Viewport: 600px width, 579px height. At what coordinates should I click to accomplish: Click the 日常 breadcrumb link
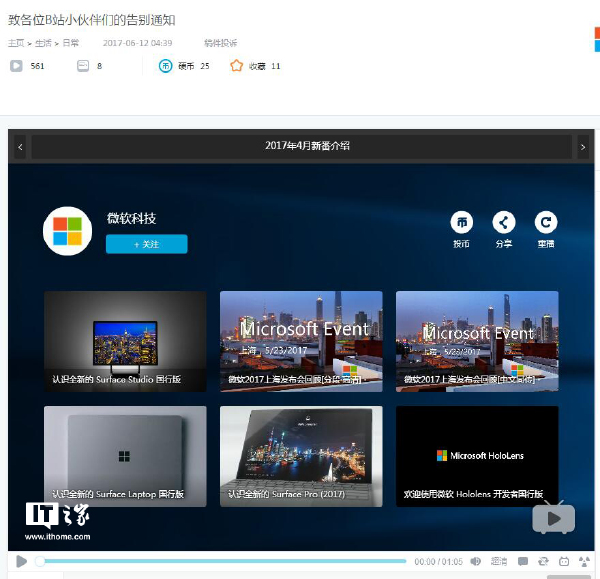[x=70, y=43]
